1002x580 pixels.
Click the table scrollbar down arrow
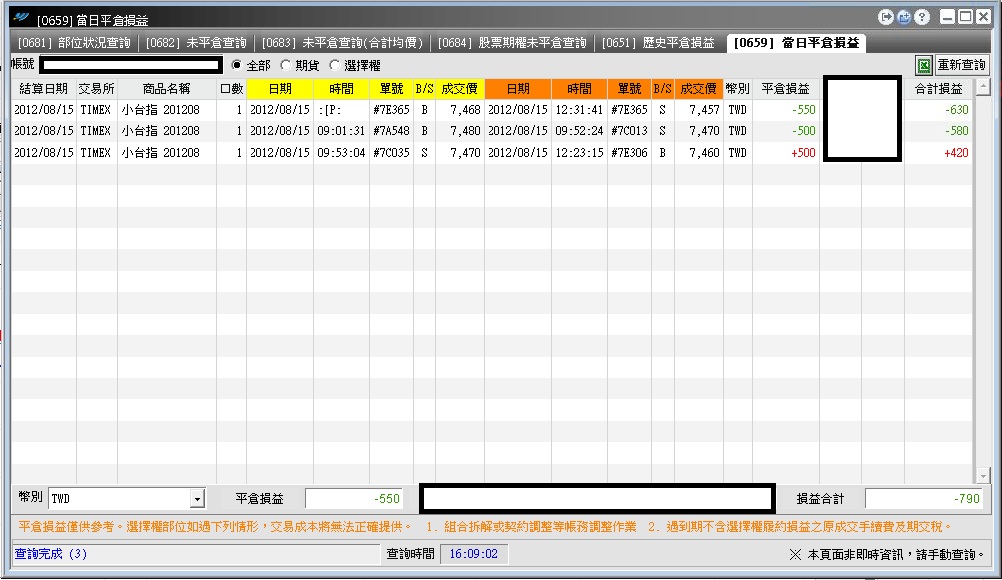(983, 476)
